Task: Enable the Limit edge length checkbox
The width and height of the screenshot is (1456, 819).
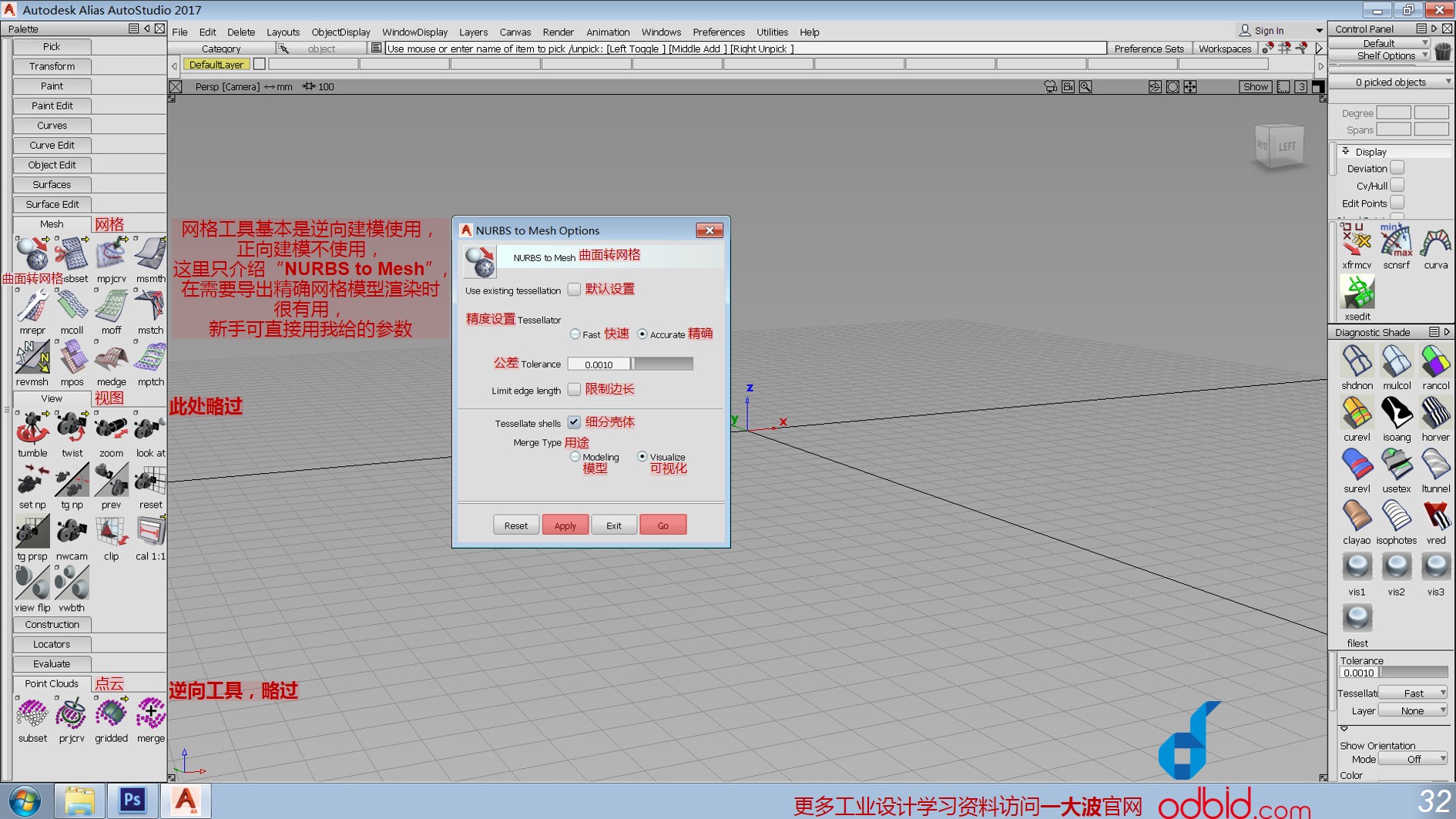Action: (574, 390)
